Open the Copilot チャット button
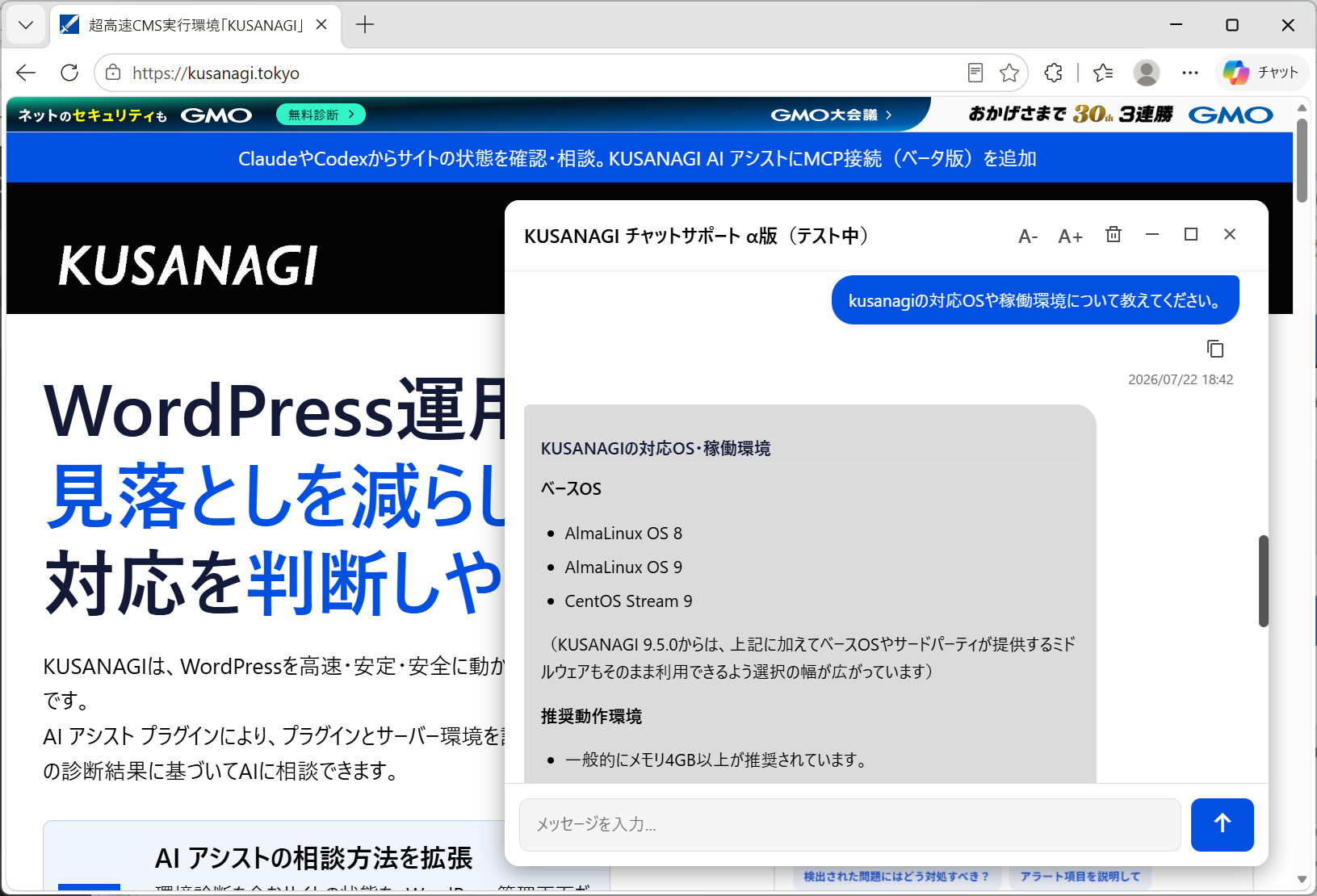Viewport: 1317px width, 896px height. [x=1261, y=73]
